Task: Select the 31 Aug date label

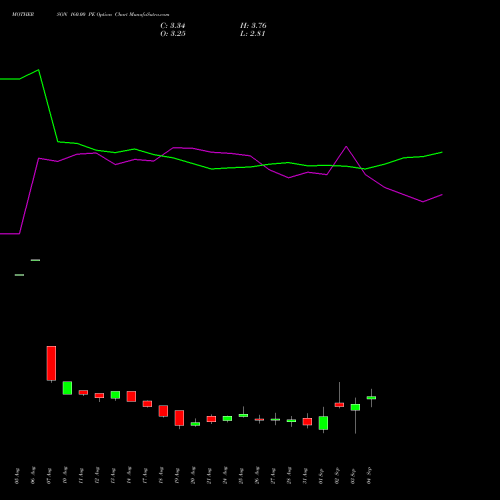Action: click(x=305, y=476)
